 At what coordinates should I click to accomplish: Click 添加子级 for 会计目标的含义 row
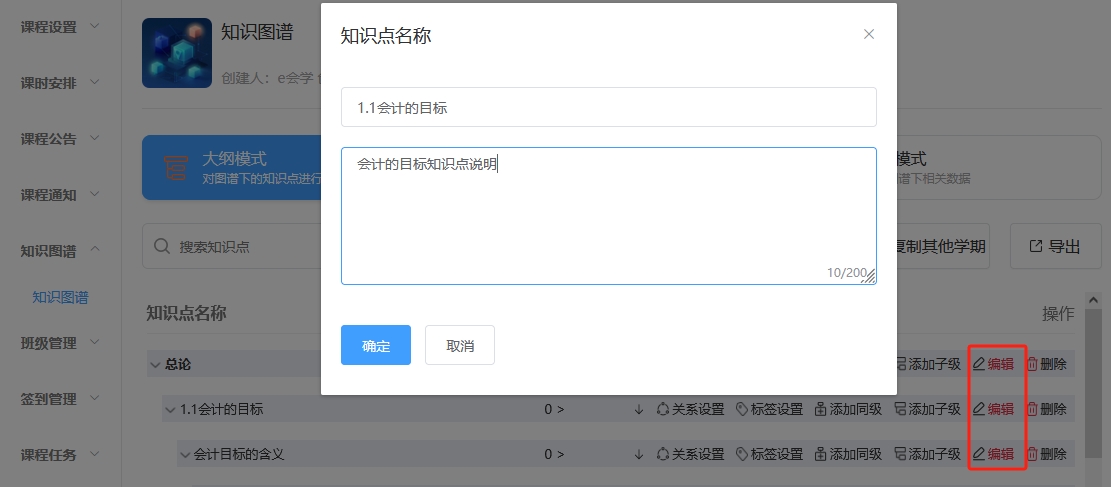click(x=927, y=454)
